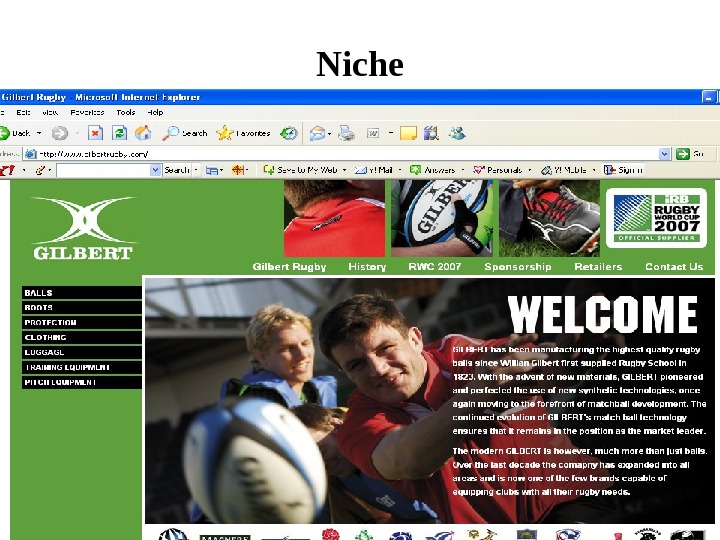Click the Gilbert ball header thumbnail

(442, 218)
